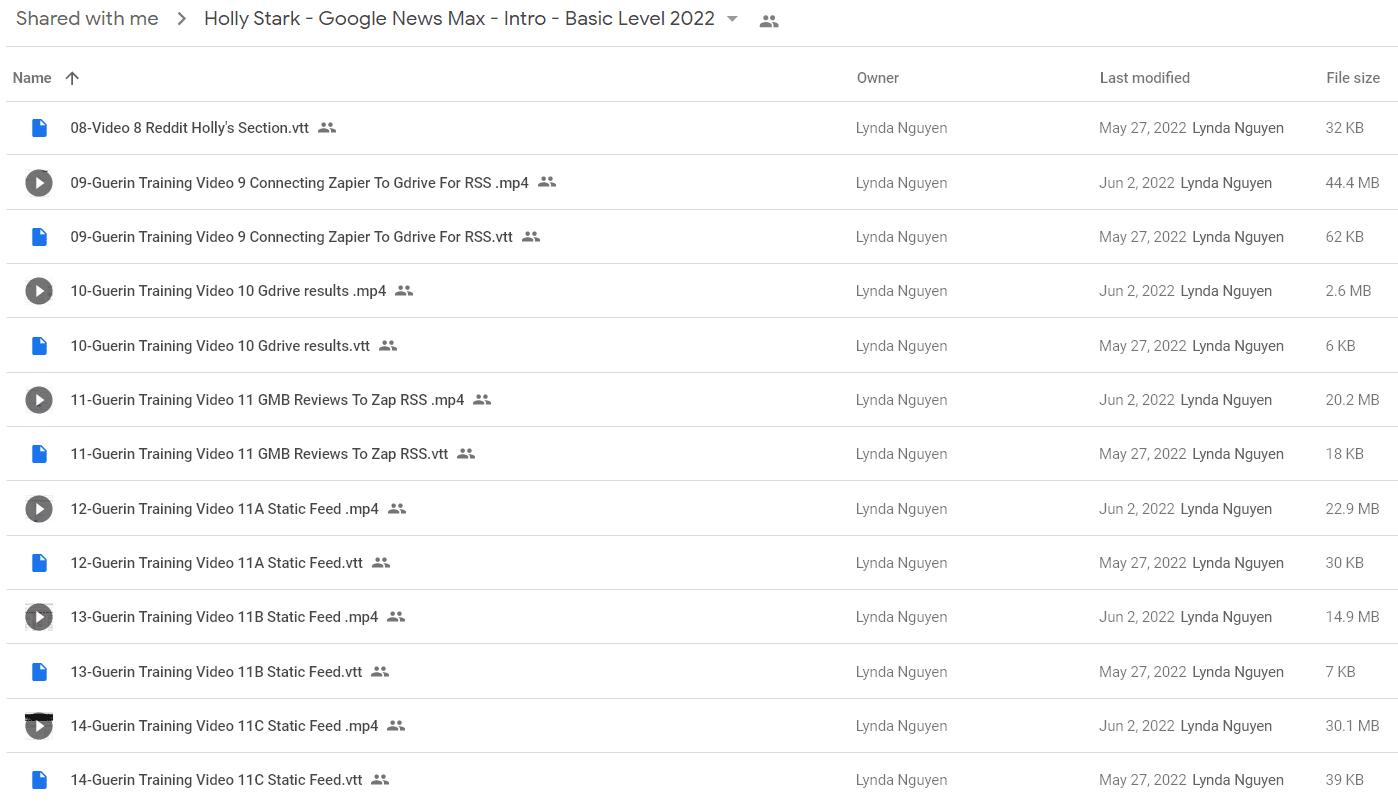This screenshot has width=1398, height=806.
Task: Click Lynda Nguyen owner of 08-Video 8 Reddit file
Action: (x=901, y=128)
